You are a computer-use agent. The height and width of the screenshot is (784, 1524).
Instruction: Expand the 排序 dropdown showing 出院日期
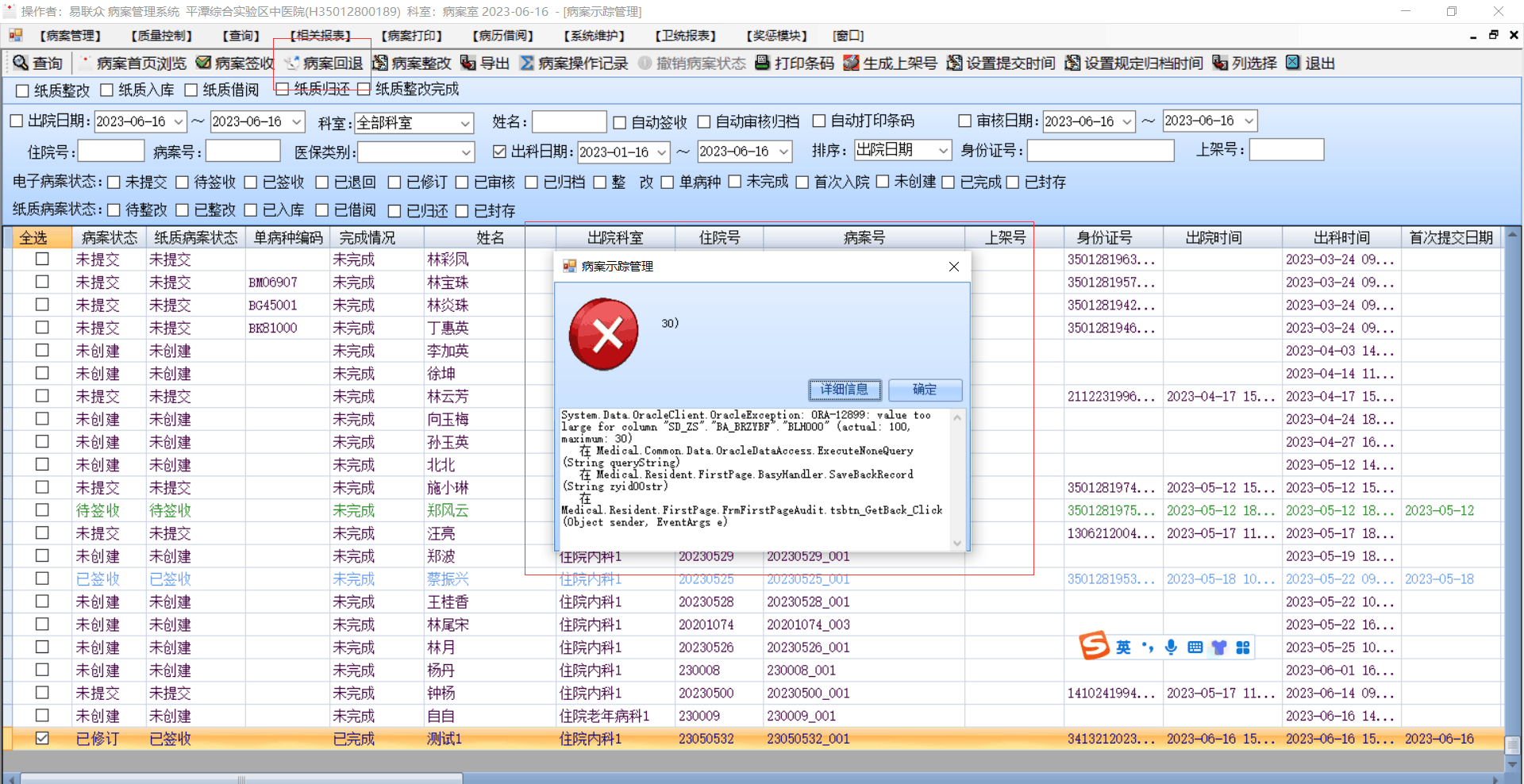click(x=943, y=150)
